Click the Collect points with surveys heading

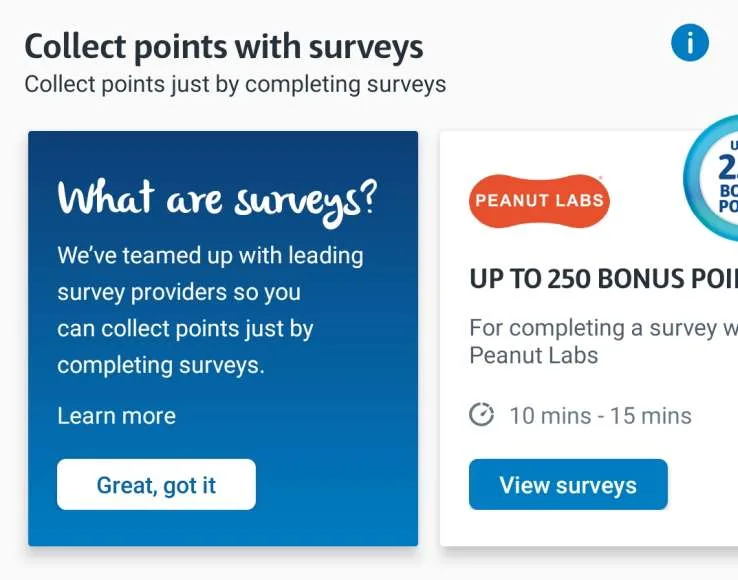point(224,47)
